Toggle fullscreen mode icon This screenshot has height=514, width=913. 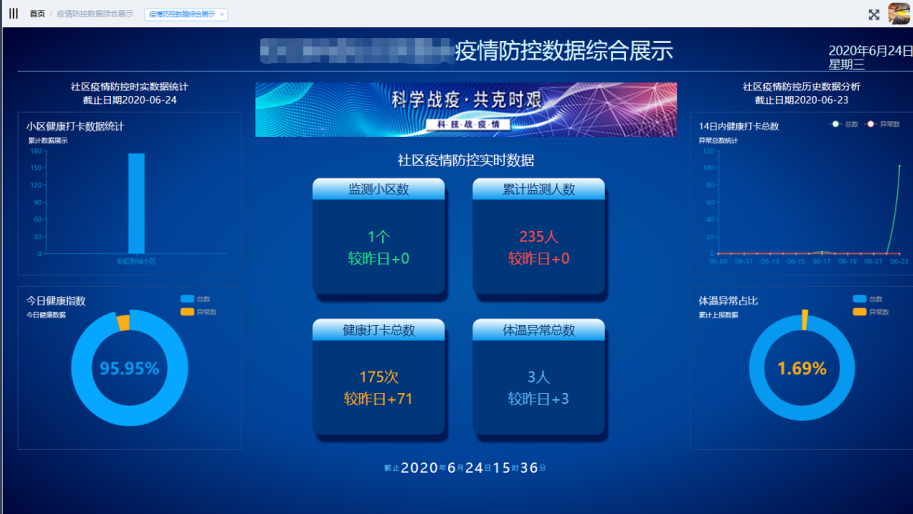pyautogui.click(x=873, y=14)
